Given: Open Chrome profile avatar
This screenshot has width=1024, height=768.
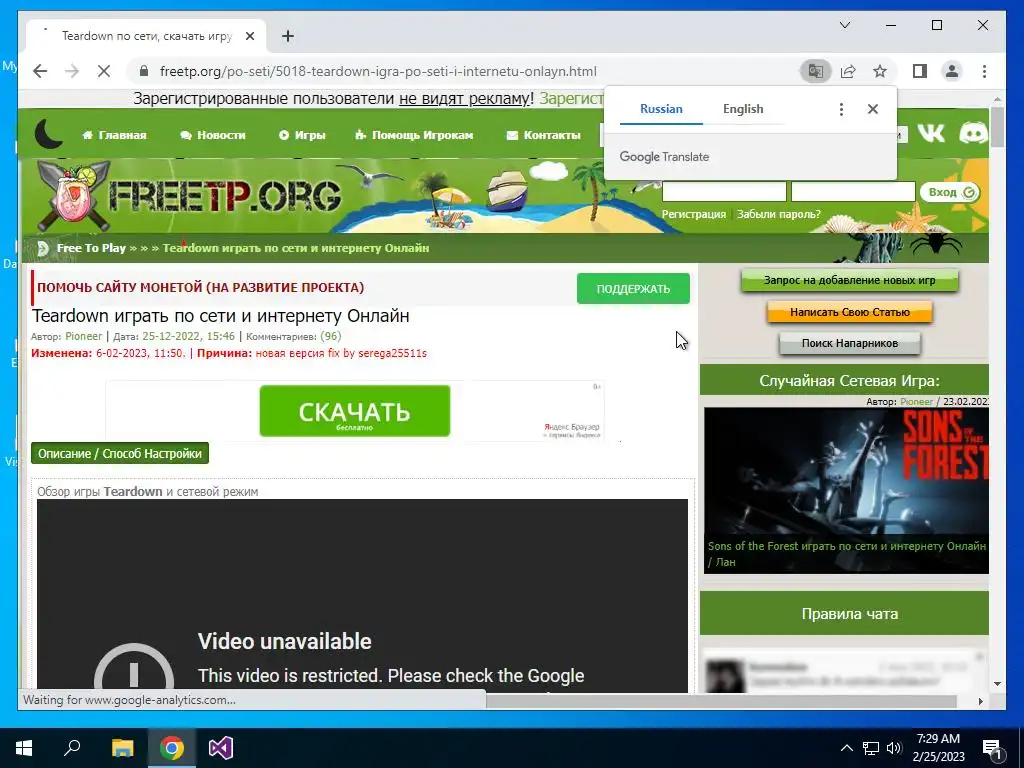Looking at the screenshot, I should point(952,71).
